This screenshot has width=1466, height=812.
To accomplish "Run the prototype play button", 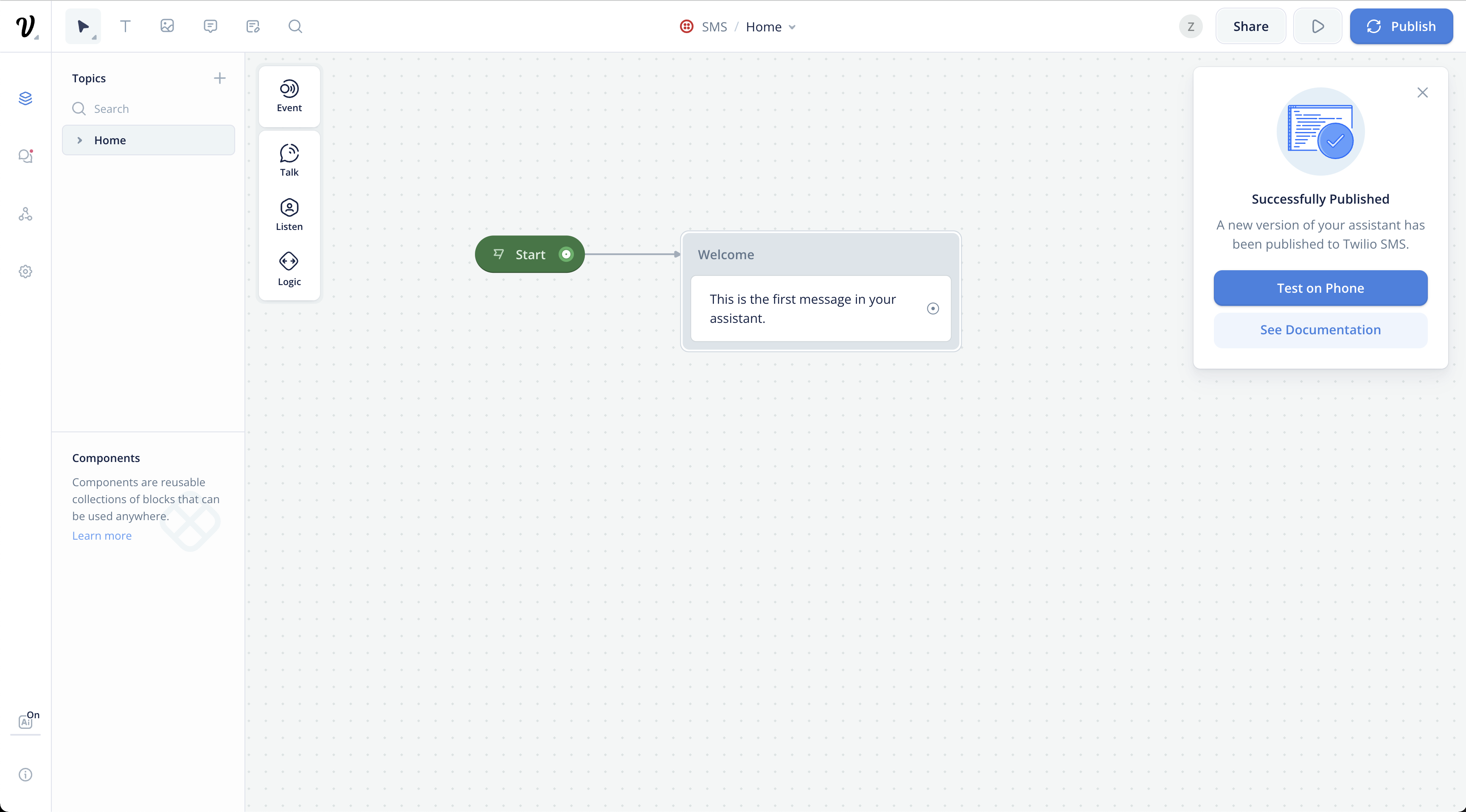I will [1317, 26].
